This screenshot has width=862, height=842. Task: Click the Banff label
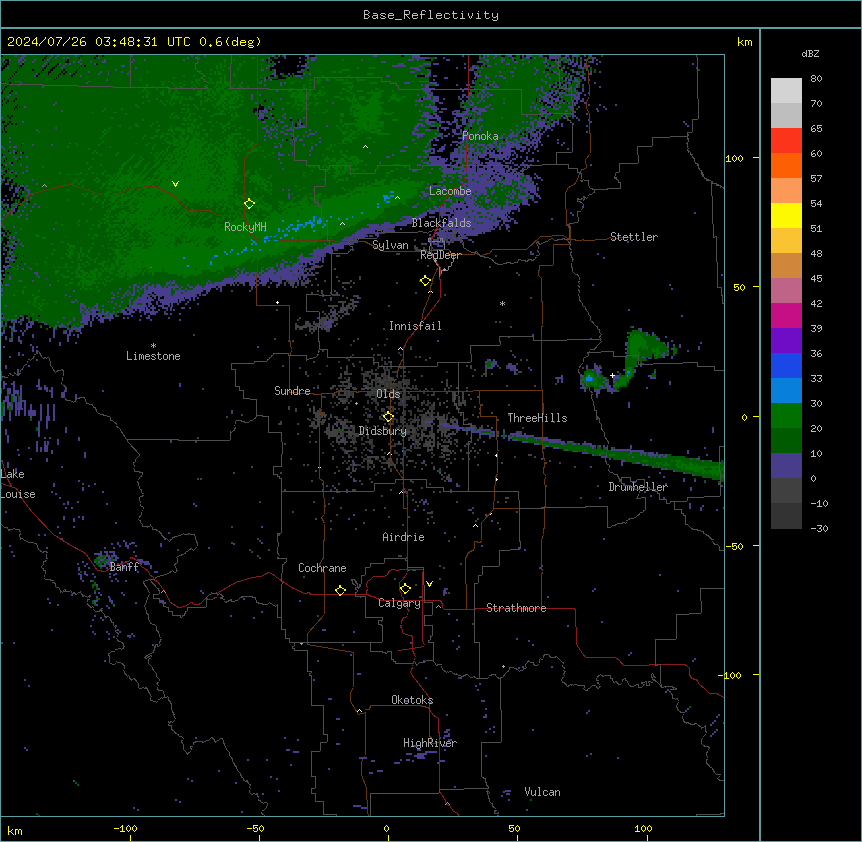(x=124, y=567)
